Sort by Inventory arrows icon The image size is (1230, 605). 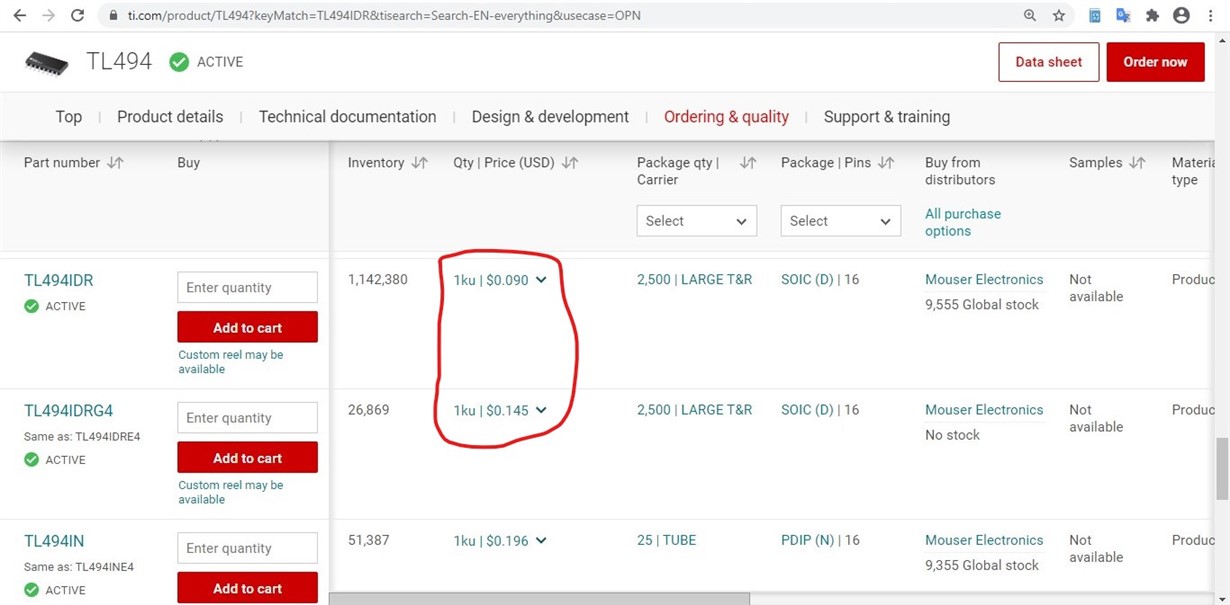[419, 162]
